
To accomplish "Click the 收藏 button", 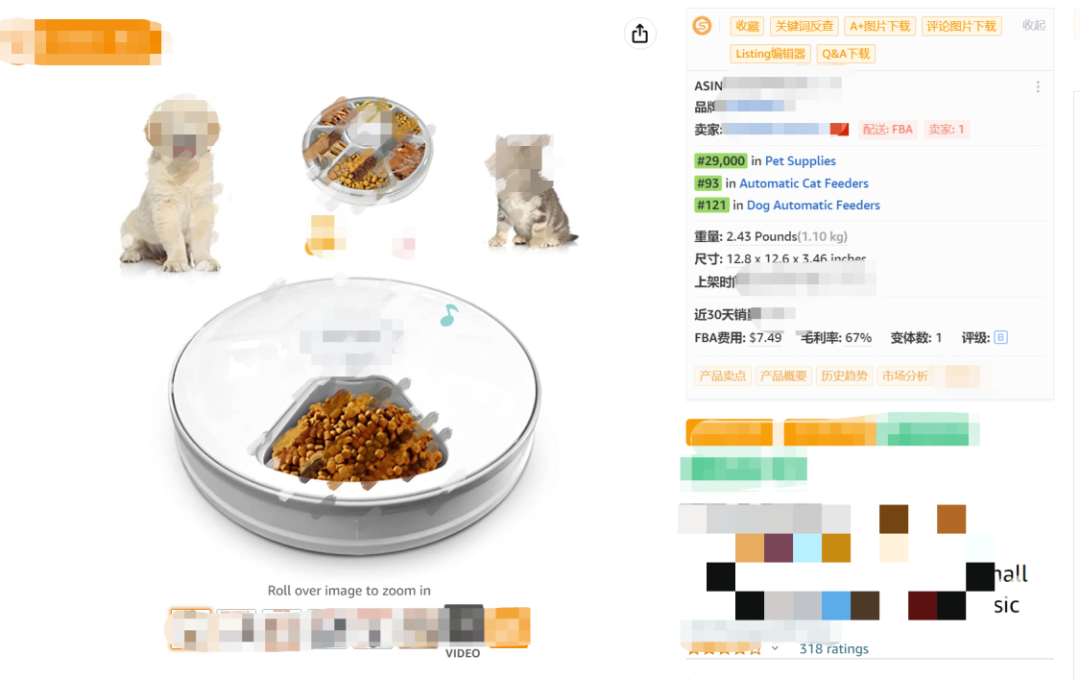I will tap(747, 26).
